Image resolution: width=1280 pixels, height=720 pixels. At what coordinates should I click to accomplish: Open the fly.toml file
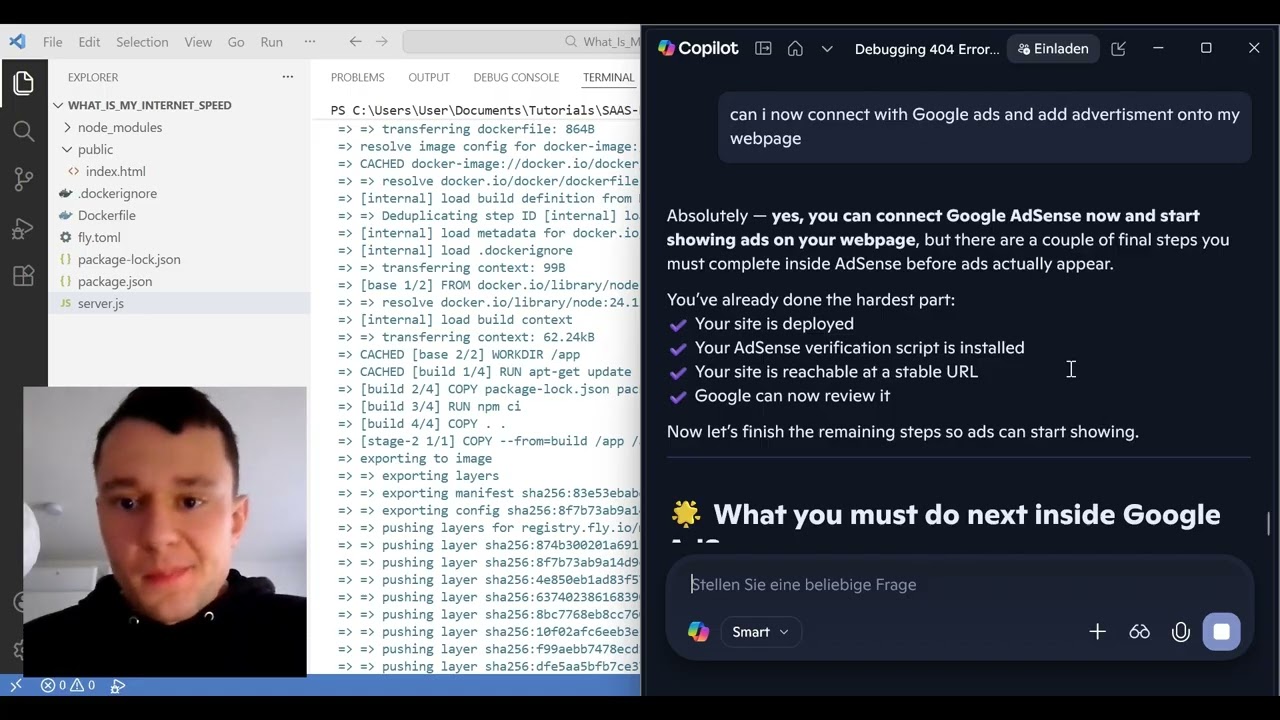pyautogui.click(x=99, y=237)
